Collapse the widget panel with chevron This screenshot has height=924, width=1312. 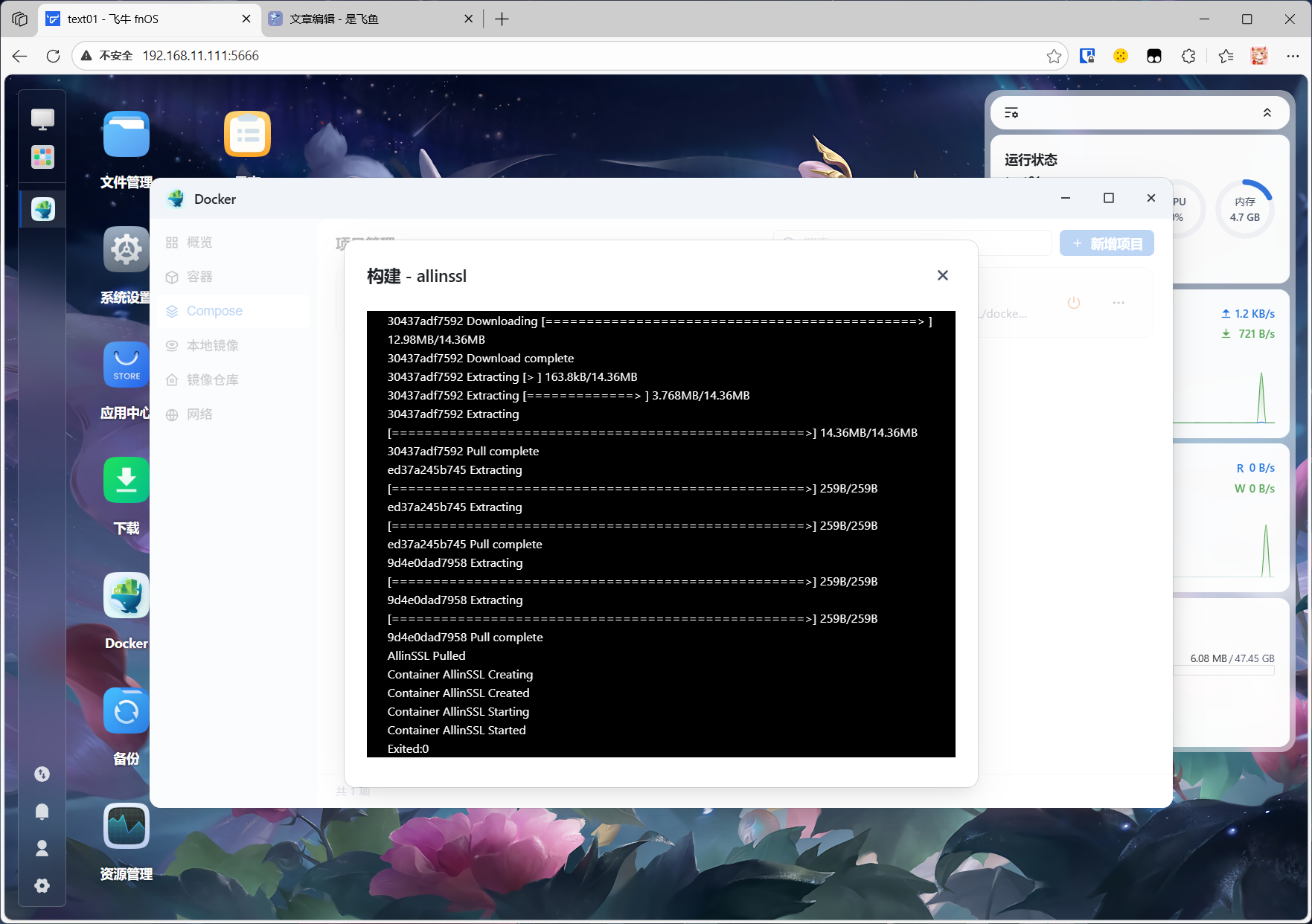(1267, 112)
